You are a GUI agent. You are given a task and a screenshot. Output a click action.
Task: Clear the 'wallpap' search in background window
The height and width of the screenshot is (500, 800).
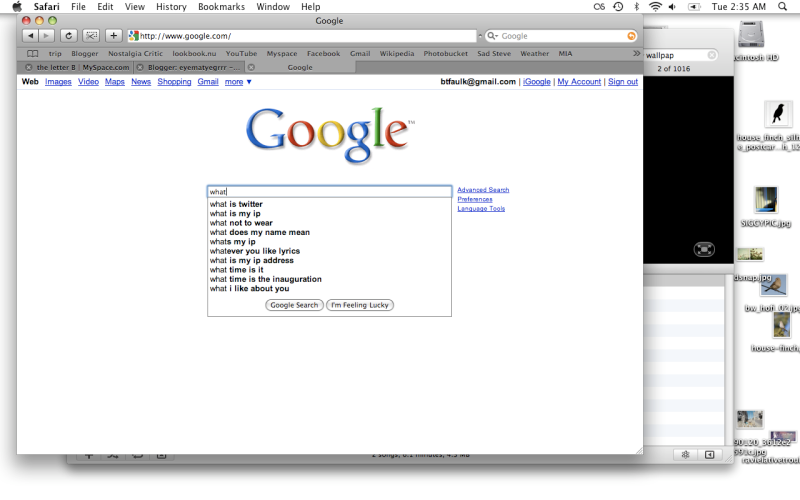(x=712, y=55)
